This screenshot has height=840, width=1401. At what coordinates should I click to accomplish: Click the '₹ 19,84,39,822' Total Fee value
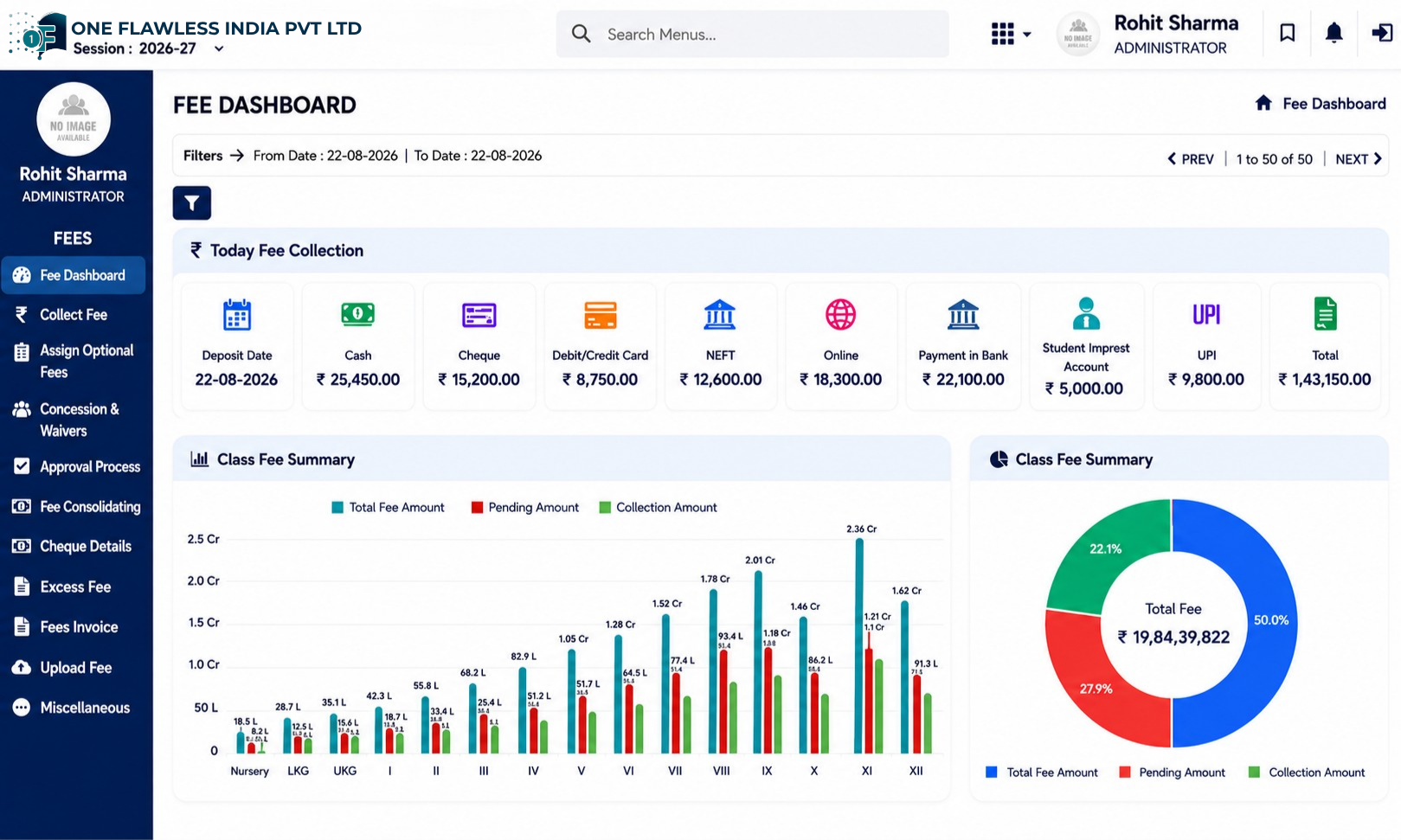tap(1173, 638)
